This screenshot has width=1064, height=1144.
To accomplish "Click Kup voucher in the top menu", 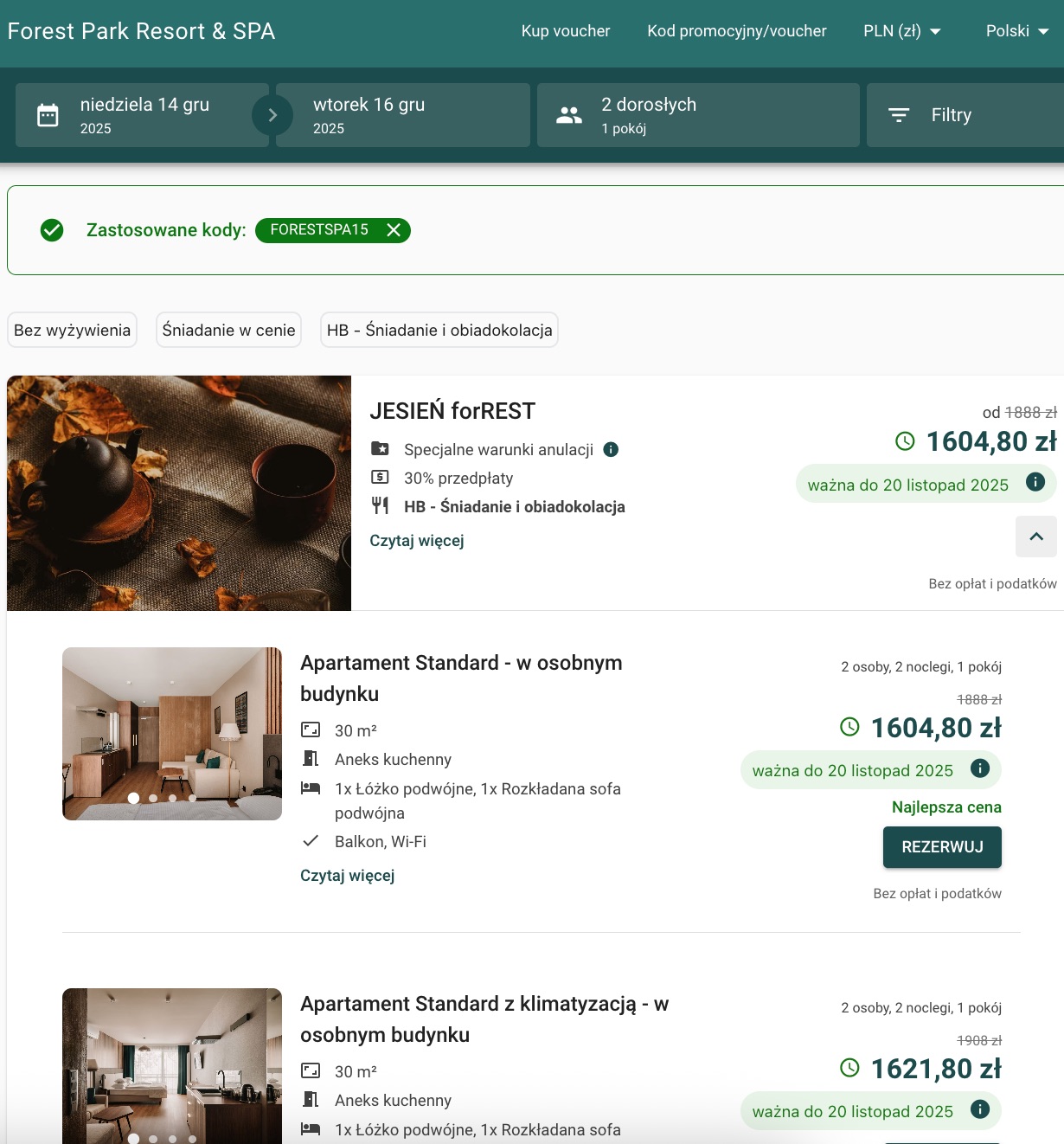I will (565, 30).
